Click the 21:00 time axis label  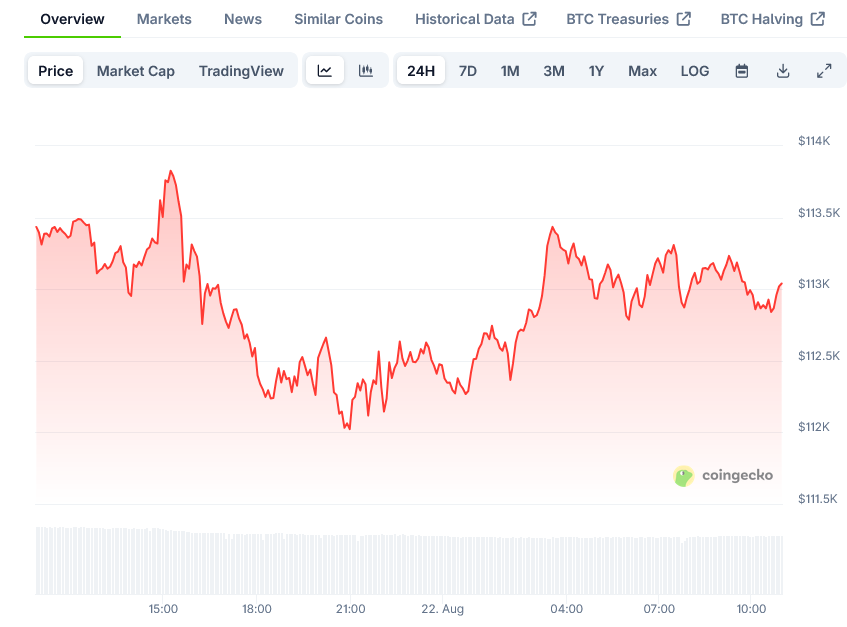coord(351,609)
